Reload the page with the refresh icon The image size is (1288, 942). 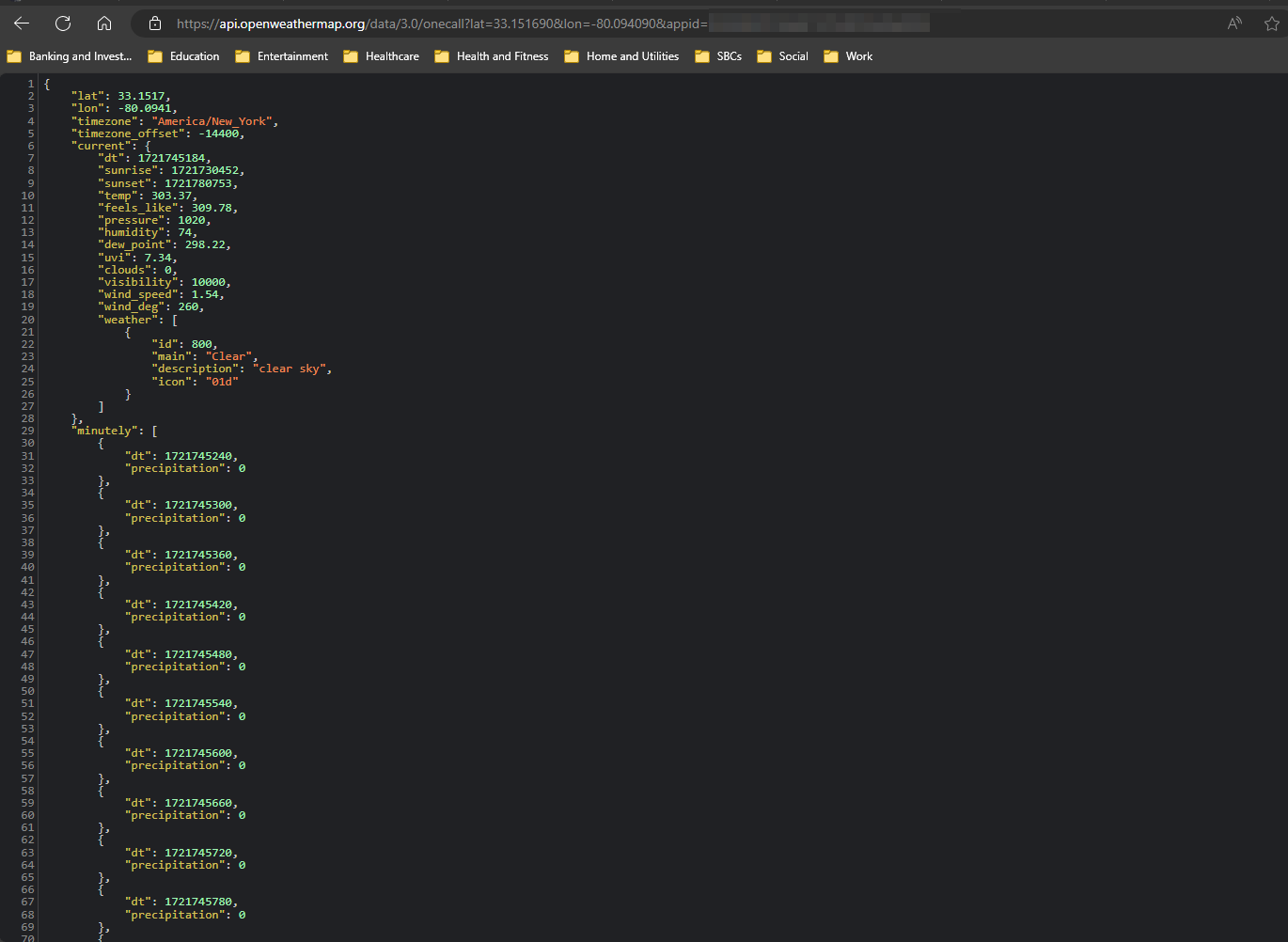[x=63, y=24]
